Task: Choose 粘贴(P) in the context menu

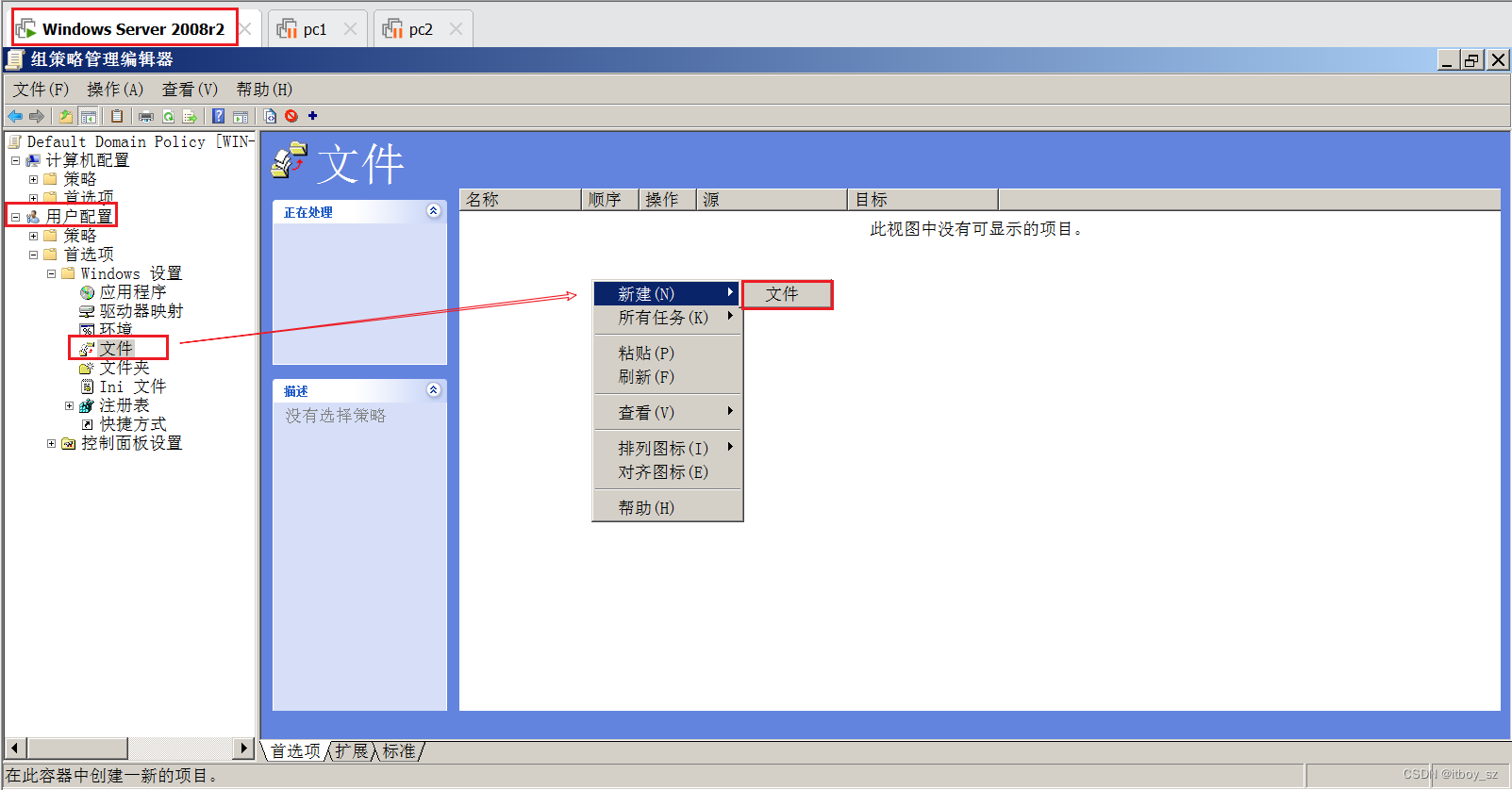Action: pyautogui.click(x=667, y=354)
